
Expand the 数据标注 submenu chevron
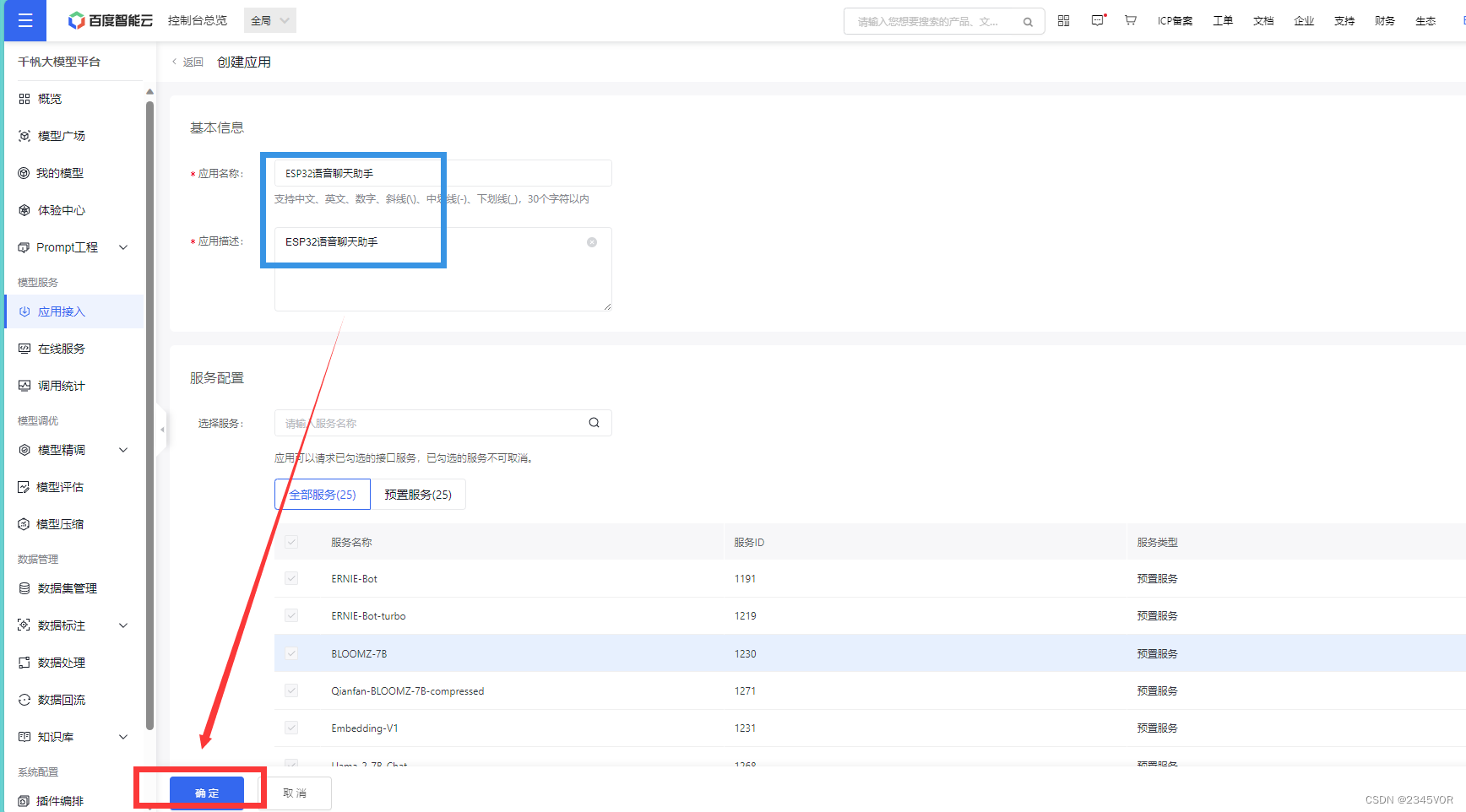(x=123, y=625)
